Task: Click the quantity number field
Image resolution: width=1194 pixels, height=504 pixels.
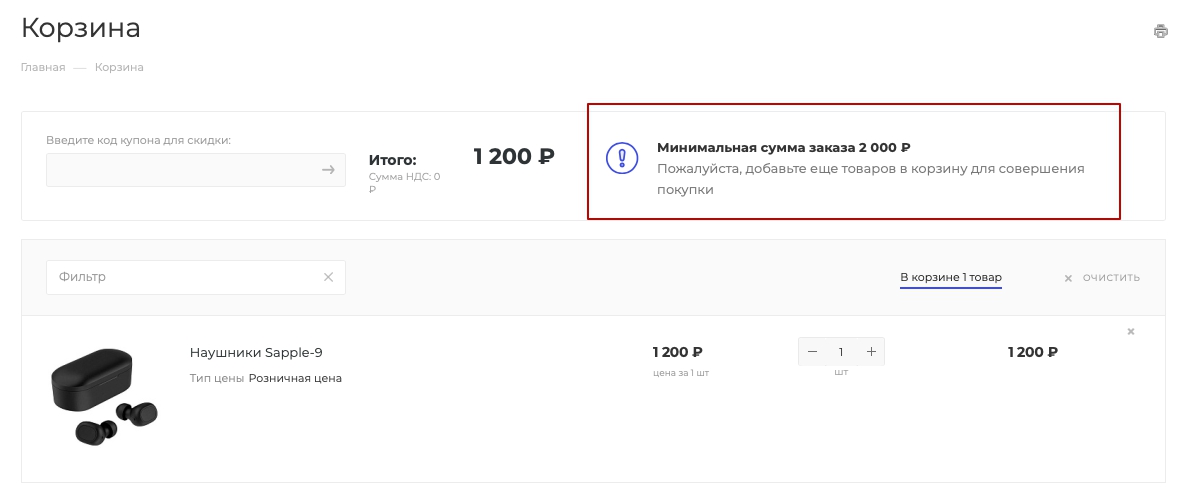Action: pyautogui.click(x=841, y=352)
